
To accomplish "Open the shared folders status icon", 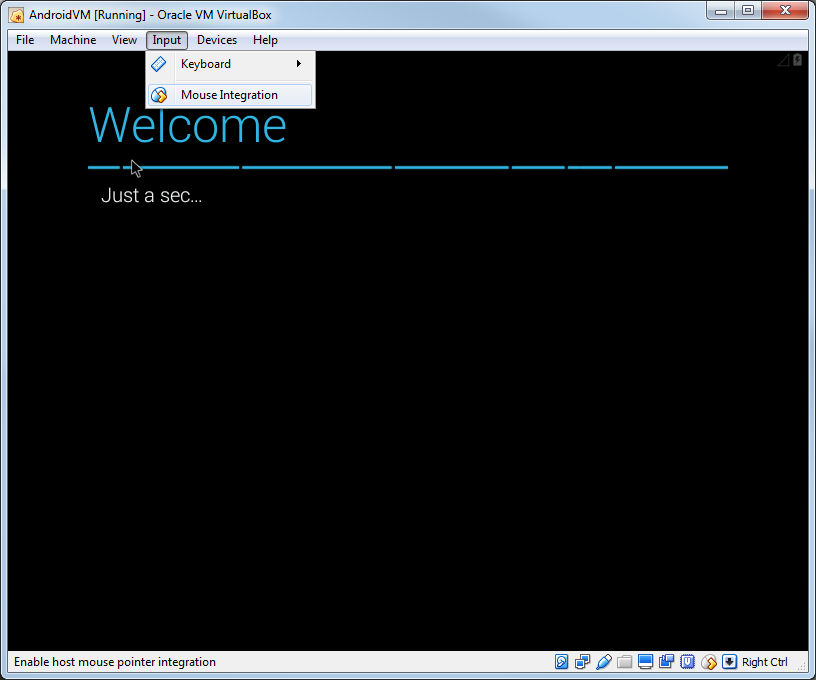I will click(624, 662).
